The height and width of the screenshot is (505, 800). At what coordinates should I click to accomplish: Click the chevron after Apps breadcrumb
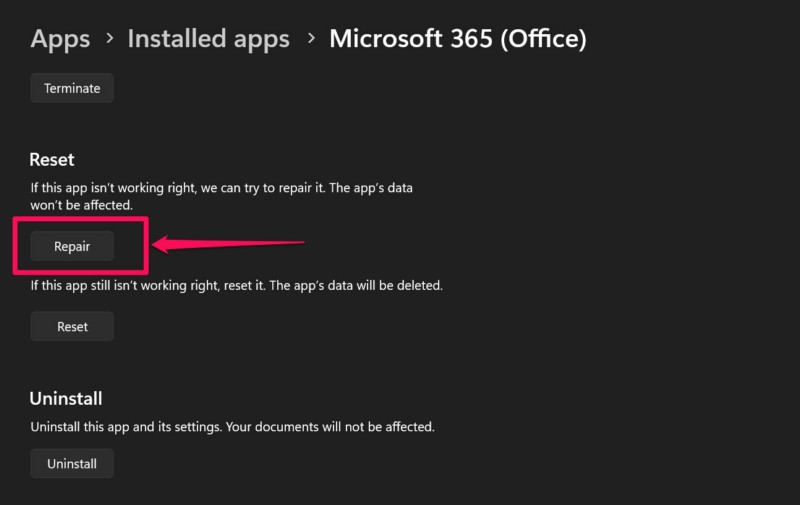[109, 40]
